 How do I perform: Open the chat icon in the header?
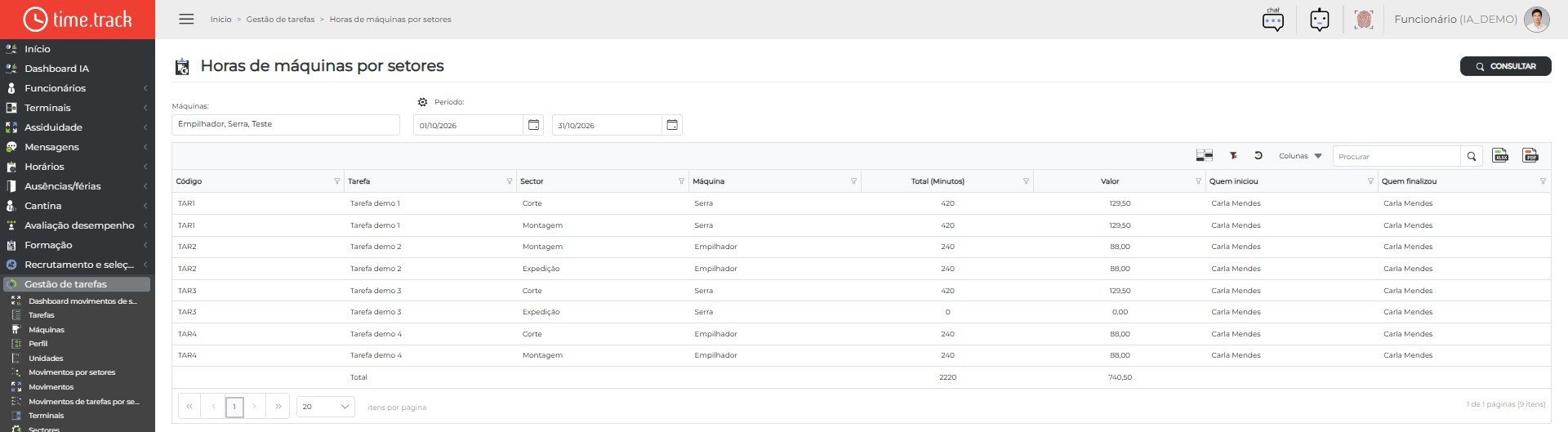(x=1272, y=20)
